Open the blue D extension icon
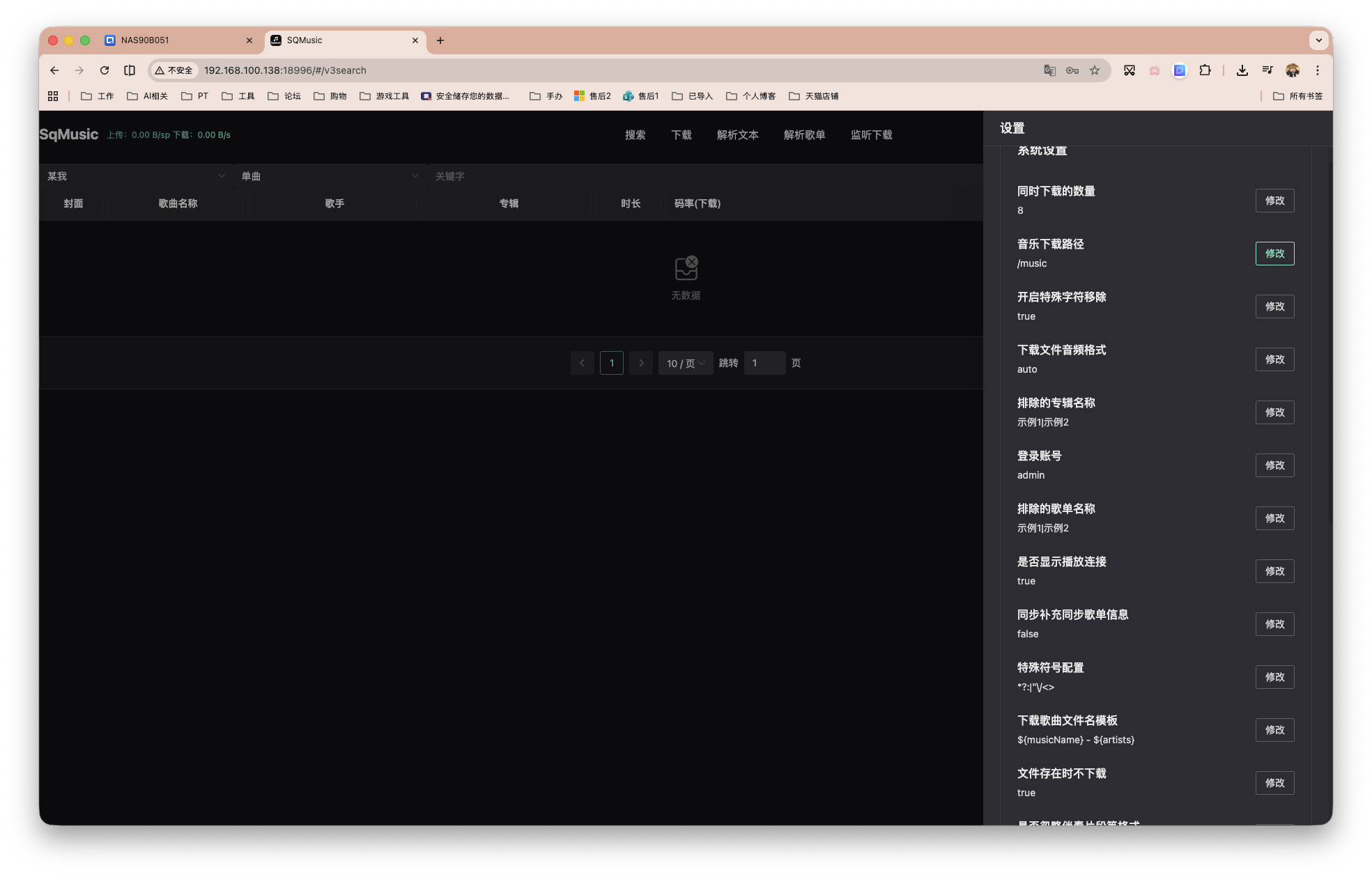 tap(1180, 70)
